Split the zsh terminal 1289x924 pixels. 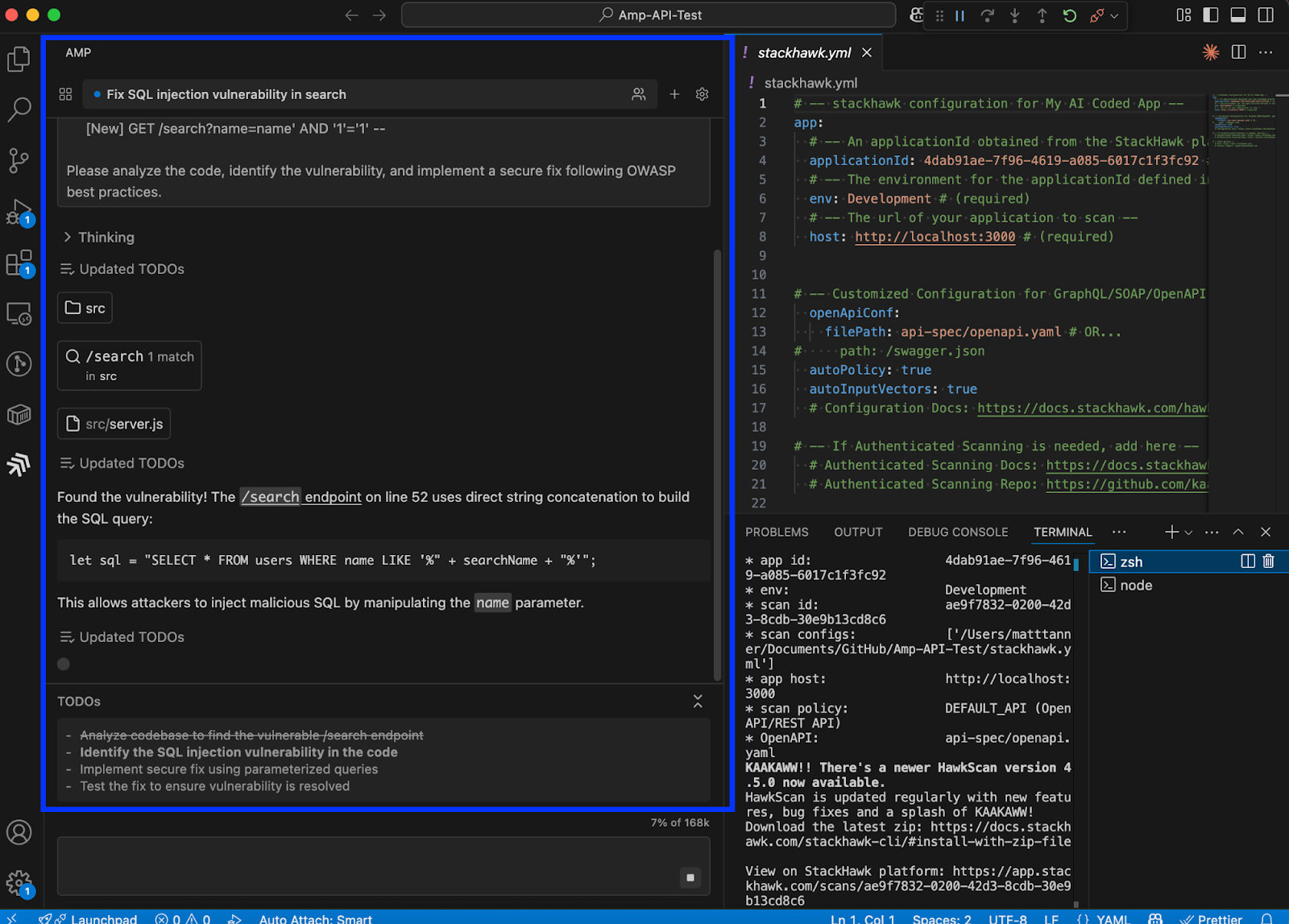(1247, 561)
